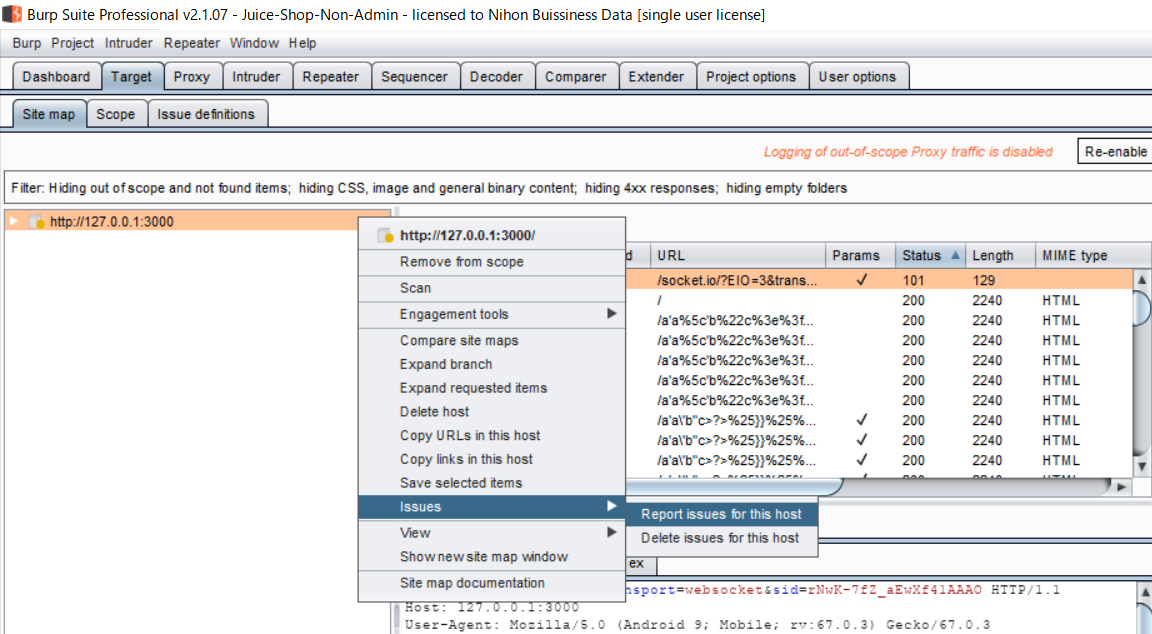Choose Show new site map window
The width and height of the screenshot is (1152, 634).
coord(492,556)
